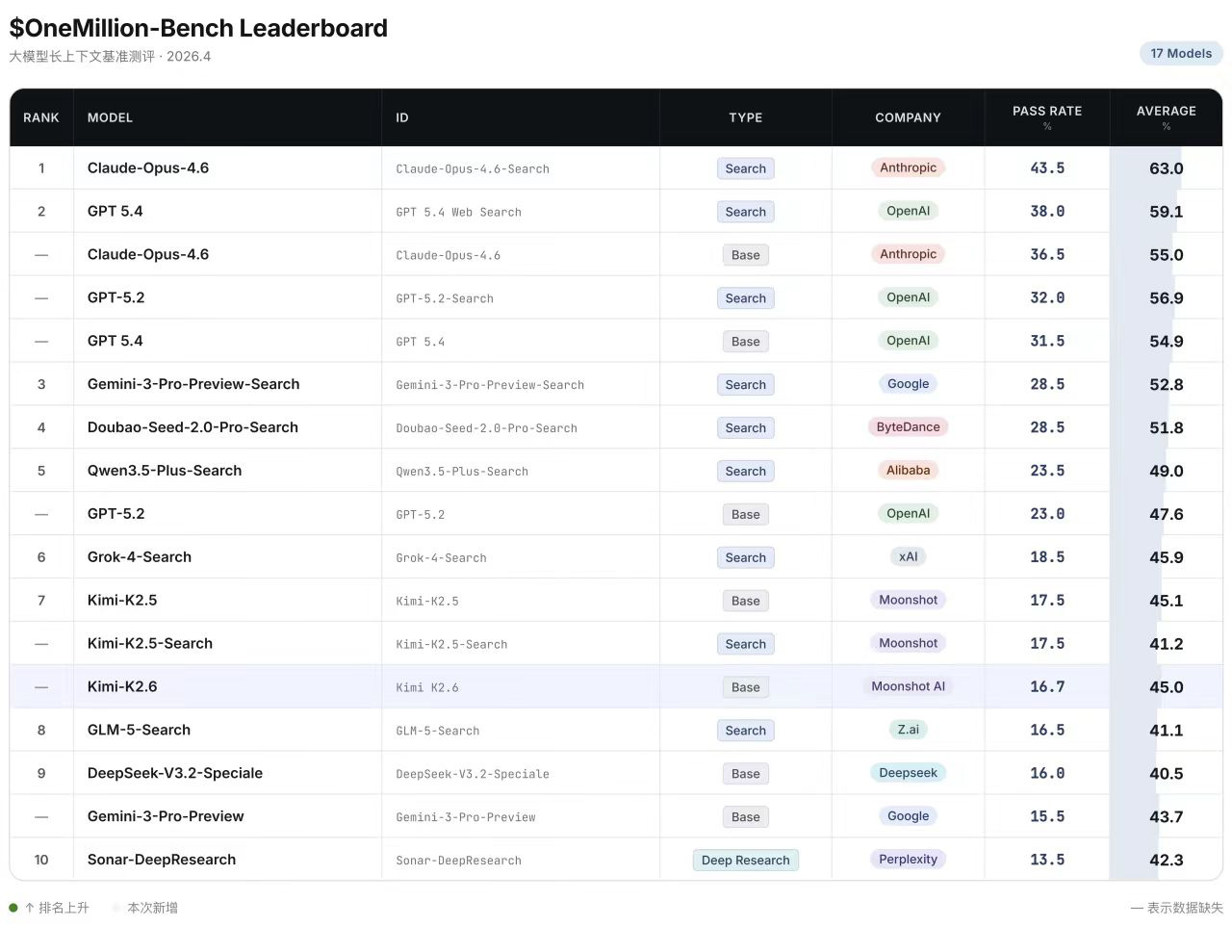Click the TYPE column header
1232x952 pixels.
coord(745,117)
